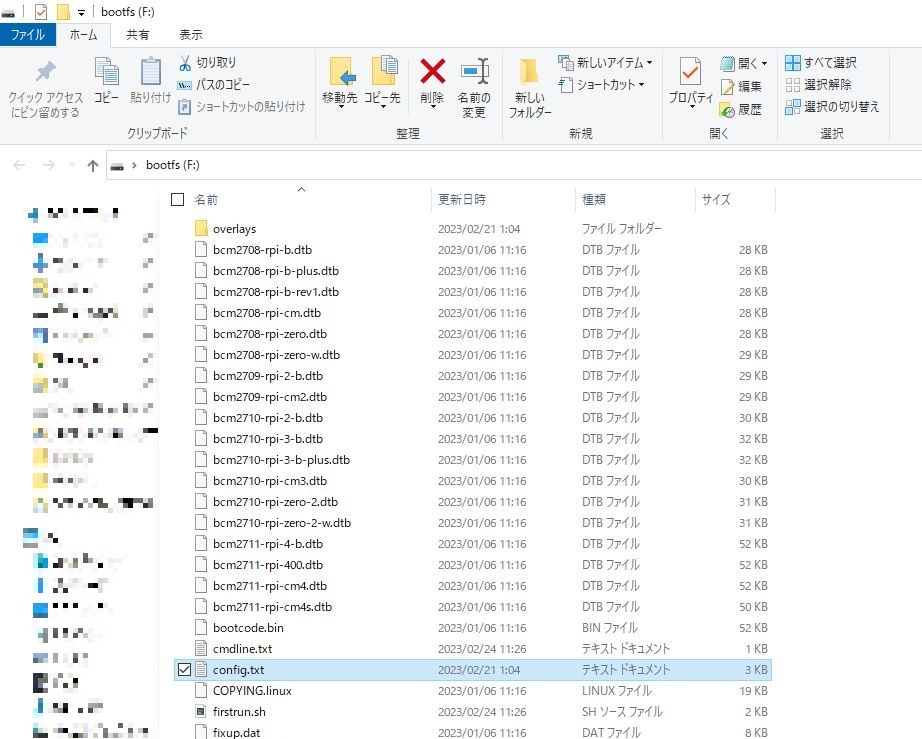The image size is (922, 739).
Task: Select bcm2709-rpi-cm2.dtb file
Action: pyautogui.click(x=473, y=397)
